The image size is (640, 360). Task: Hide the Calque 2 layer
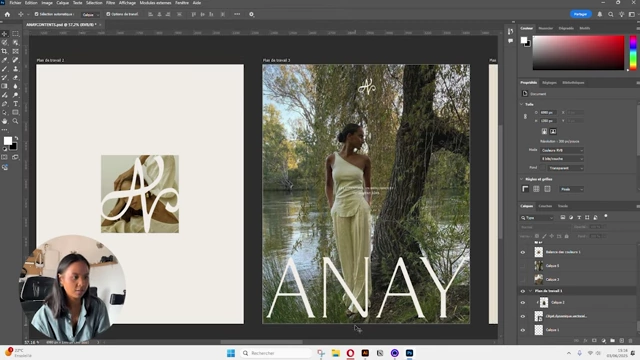tap(523, 302)
